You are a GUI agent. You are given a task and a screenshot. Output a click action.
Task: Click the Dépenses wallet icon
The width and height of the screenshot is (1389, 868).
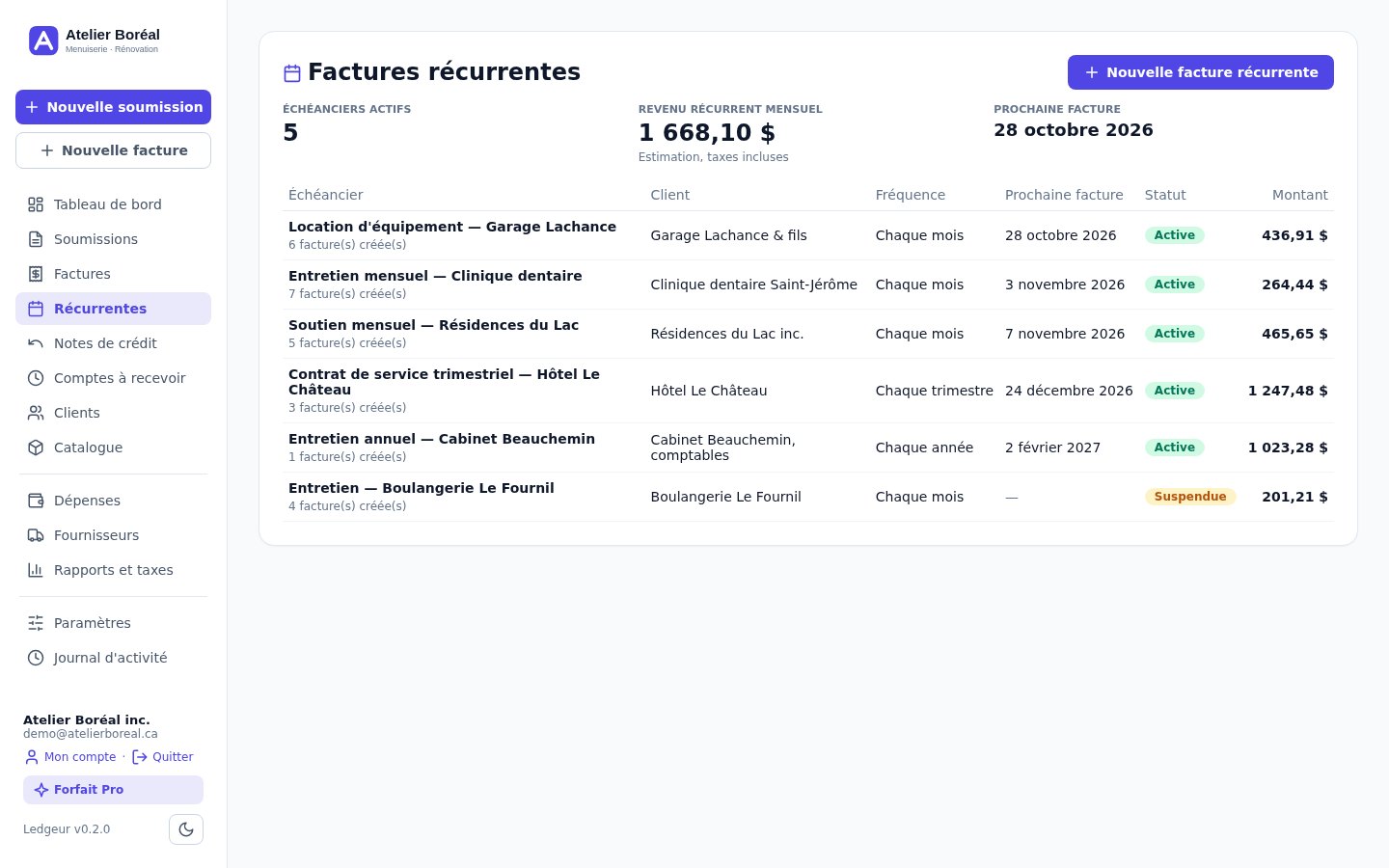click(x=36, y=501)
